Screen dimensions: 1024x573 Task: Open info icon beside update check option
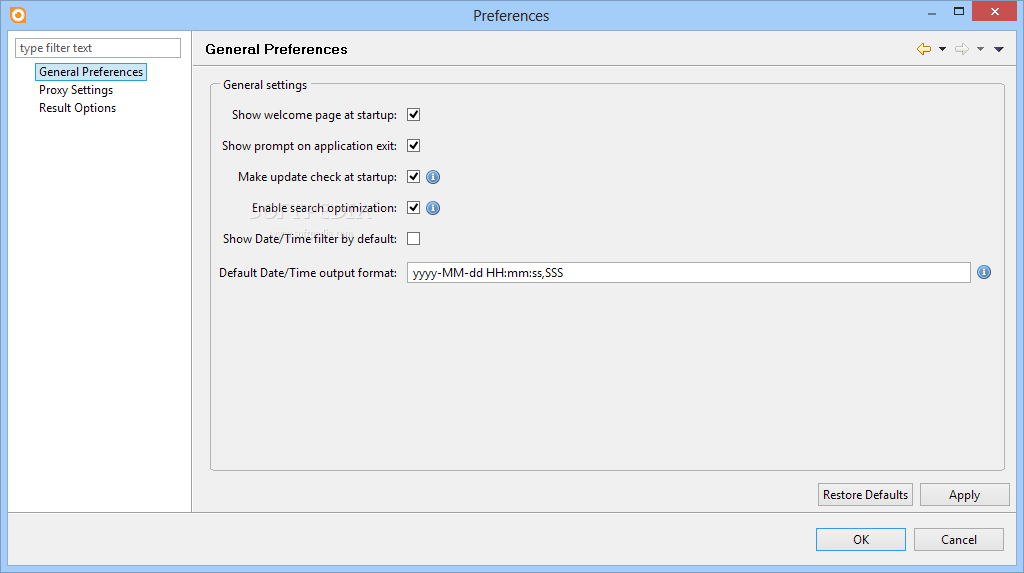pos(433,177)
